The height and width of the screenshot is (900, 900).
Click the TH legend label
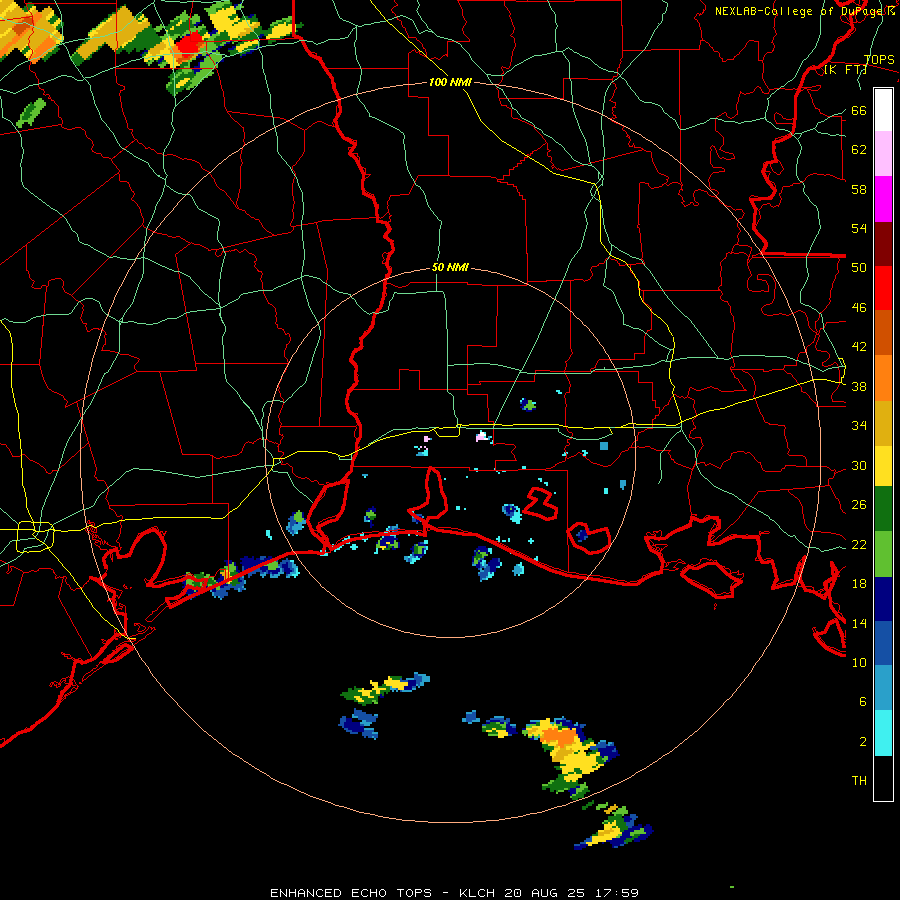(859, 781)
